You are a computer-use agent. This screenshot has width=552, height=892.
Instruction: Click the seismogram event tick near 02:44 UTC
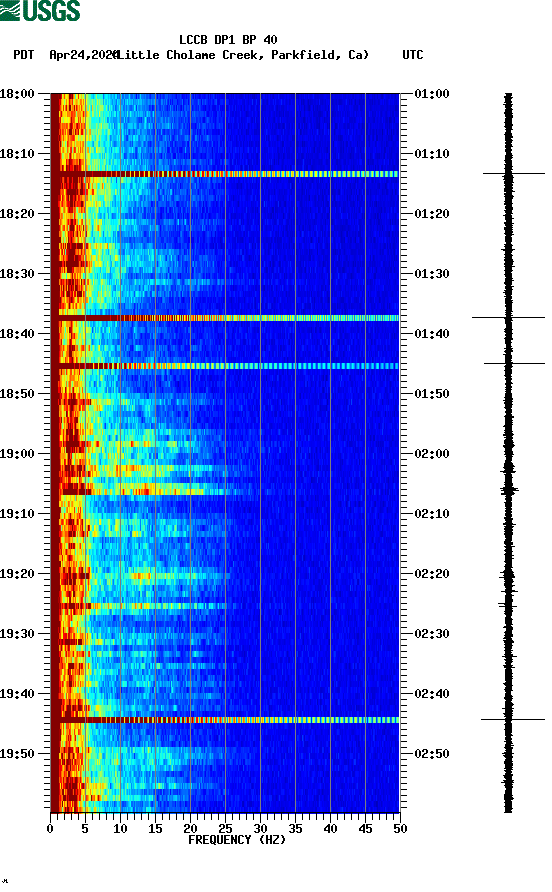(513, 720)
